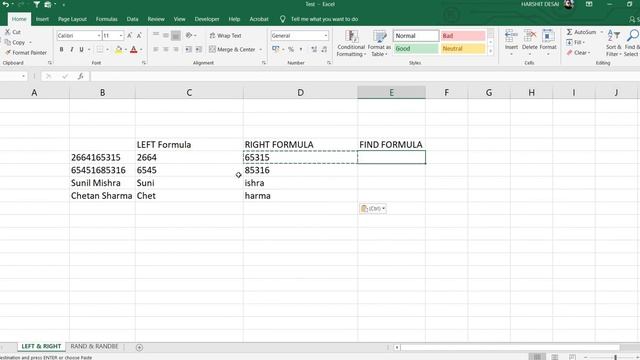
Task: Click the Percent Style icon
Action: click(x=291, y=49)
